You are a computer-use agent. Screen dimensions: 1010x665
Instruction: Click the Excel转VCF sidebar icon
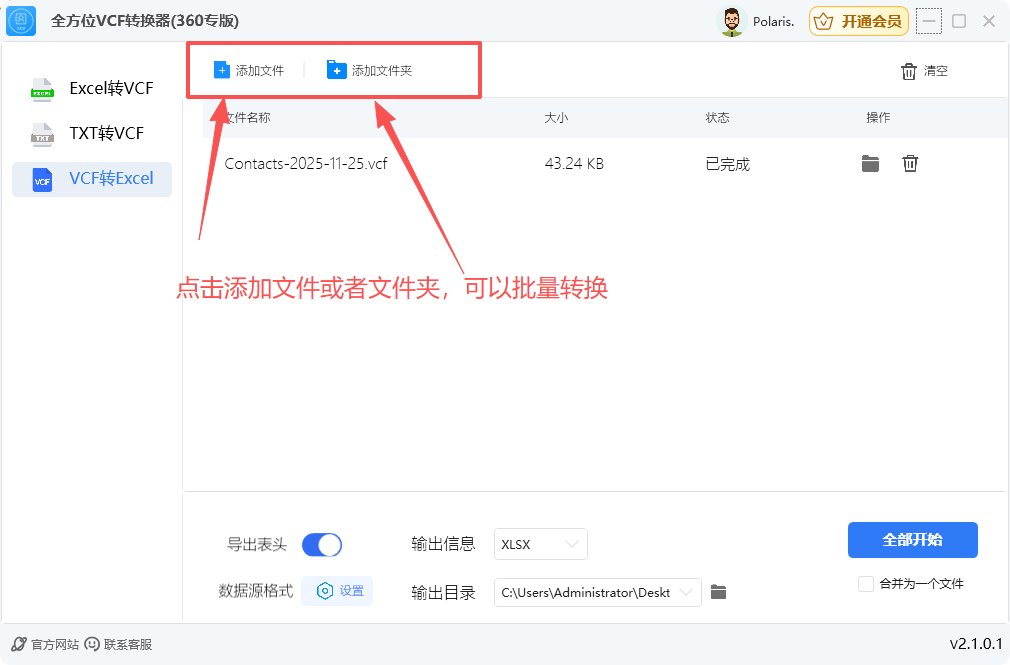42,88
